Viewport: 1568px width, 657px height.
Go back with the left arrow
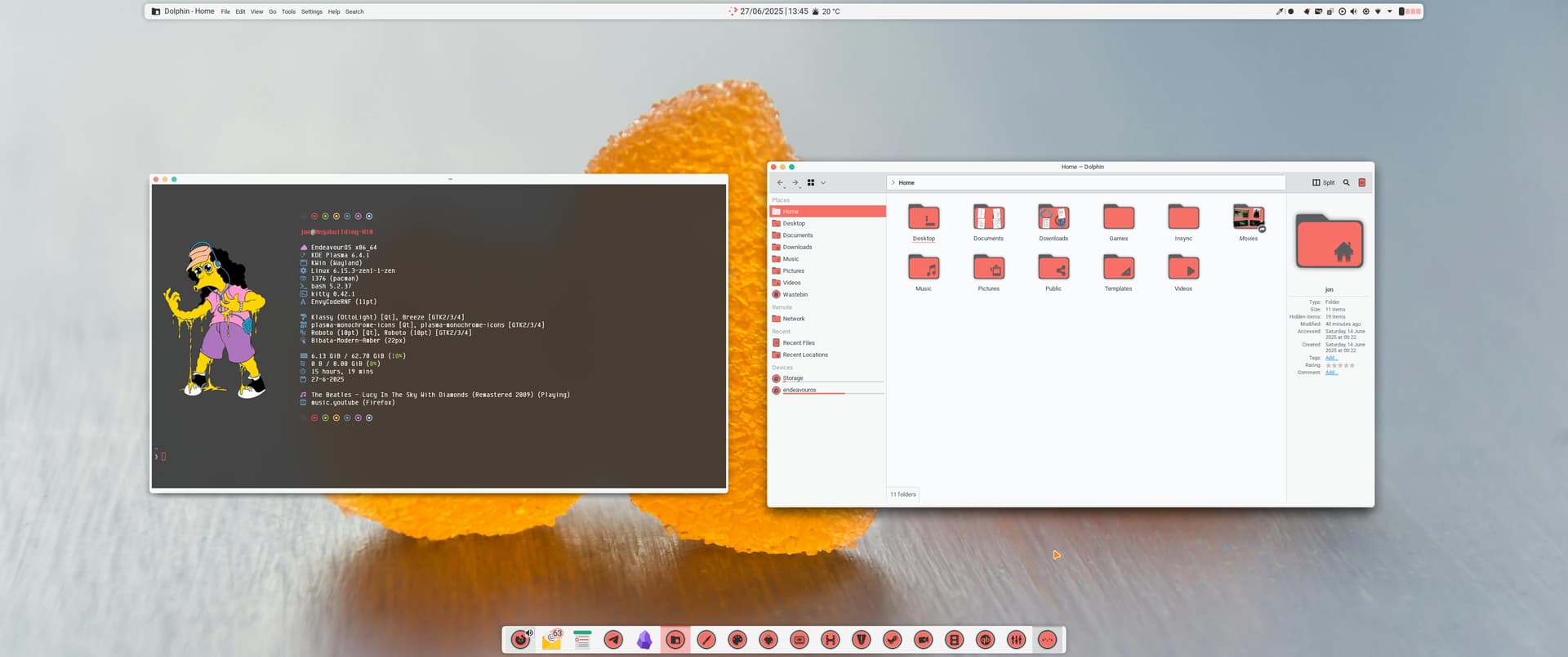[x=780, y=182]
